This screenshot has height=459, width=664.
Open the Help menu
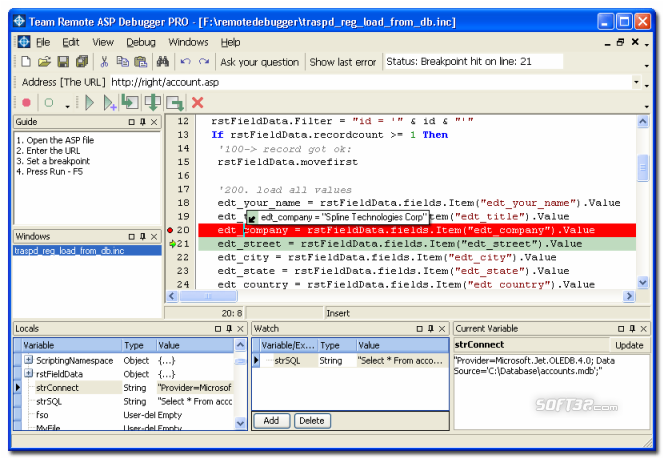[230, 42]
